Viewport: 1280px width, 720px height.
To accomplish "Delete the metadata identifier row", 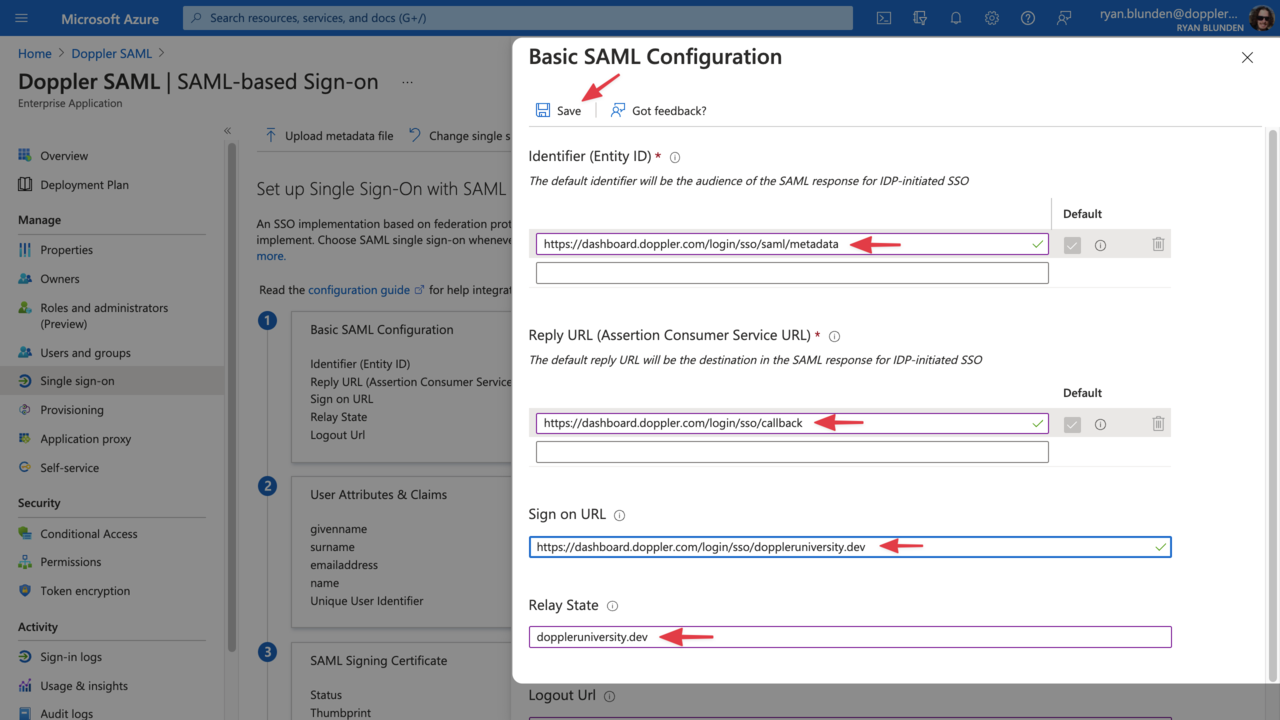I will (1158, 244).
